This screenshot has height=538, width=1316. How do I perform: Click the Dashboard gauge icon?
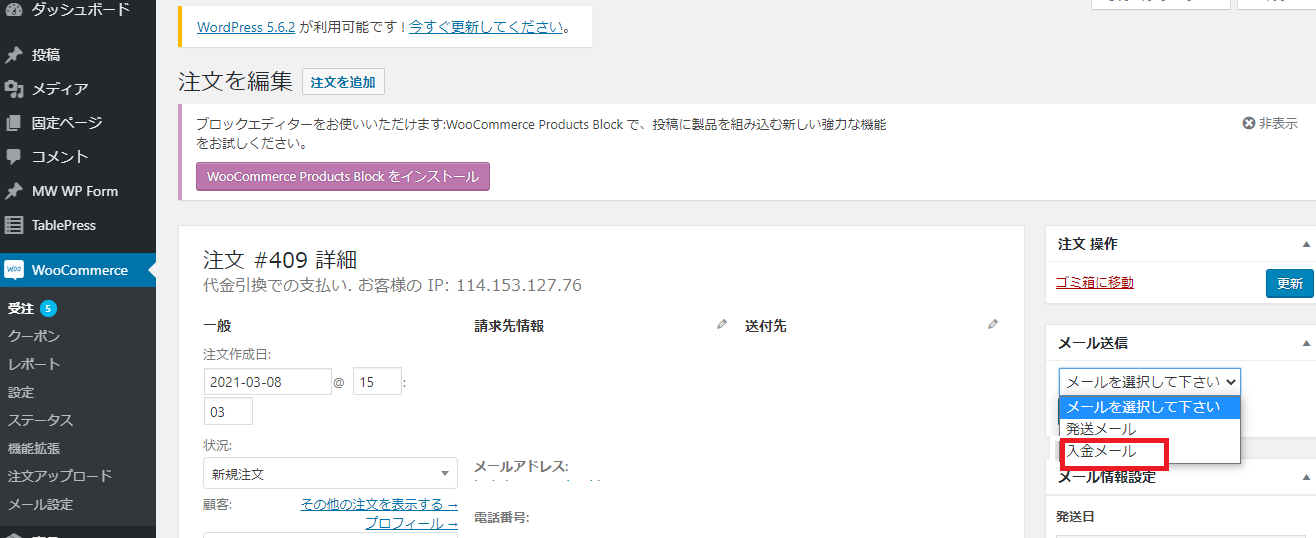tap(14, 10)
